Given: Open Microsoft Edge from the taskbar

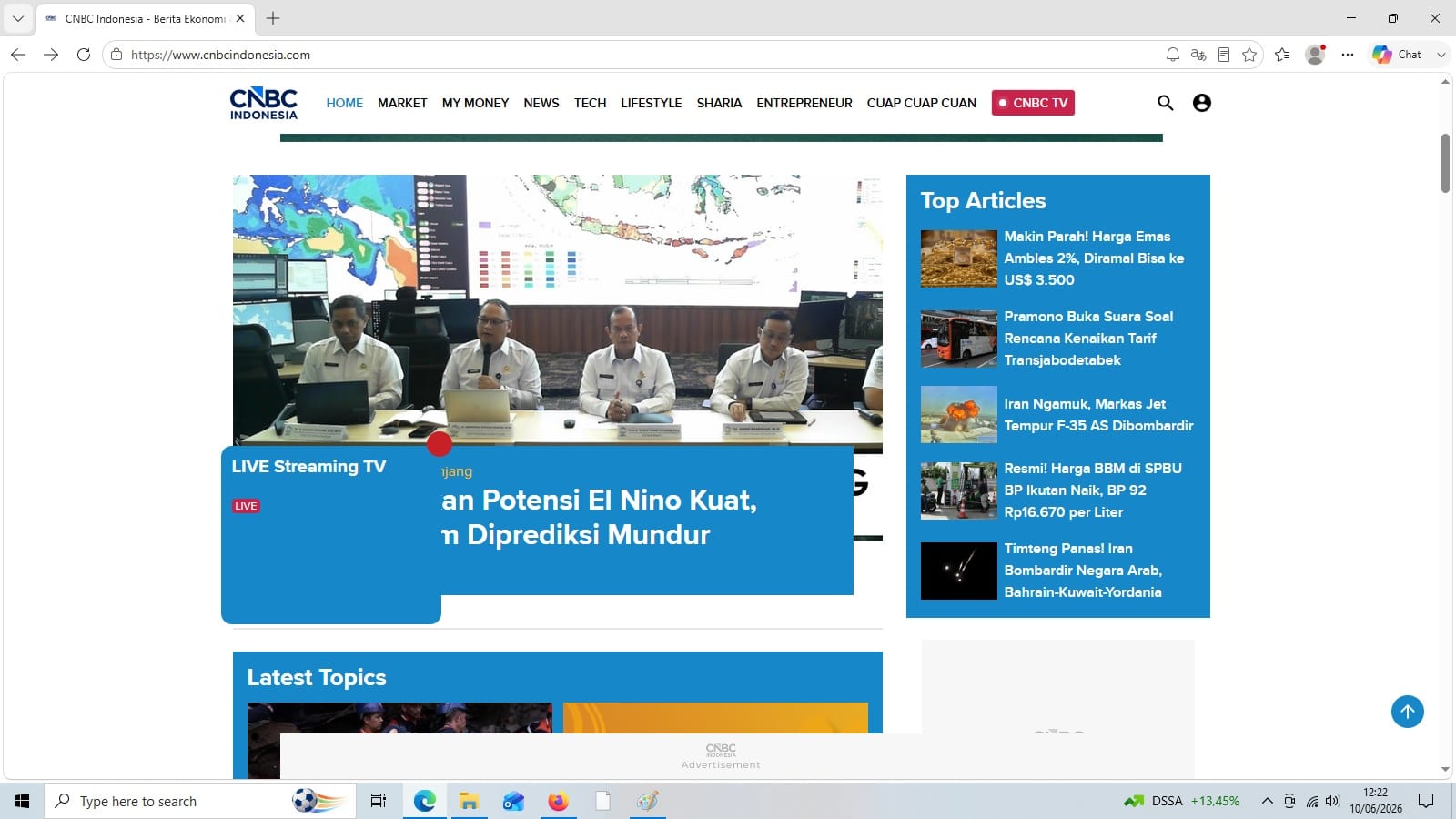Looking at the screenshot, I should coord(425,801).
